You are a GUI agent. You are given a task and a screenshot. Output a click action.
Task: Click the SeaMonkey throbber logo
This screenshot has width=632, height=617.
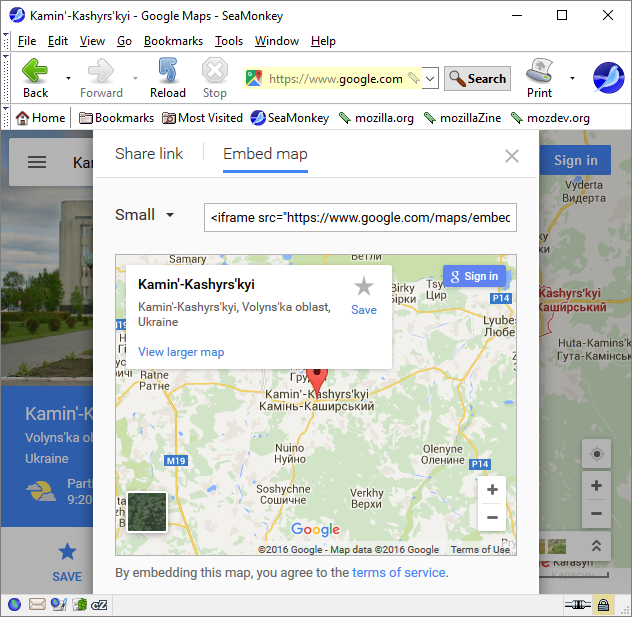pos(608,78)
